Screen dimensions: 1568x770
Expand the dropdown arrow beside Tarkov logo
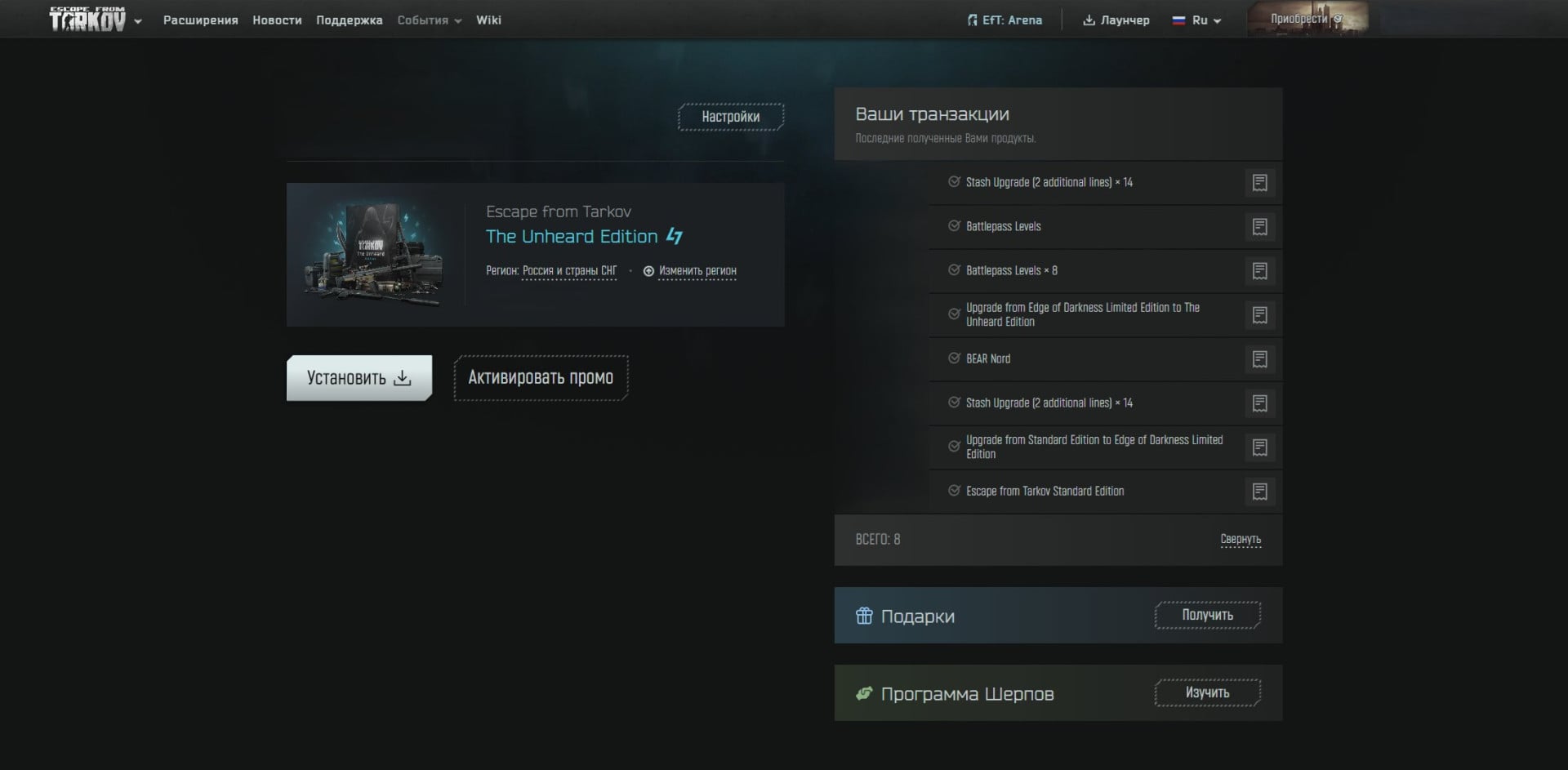tap(138, 21)
